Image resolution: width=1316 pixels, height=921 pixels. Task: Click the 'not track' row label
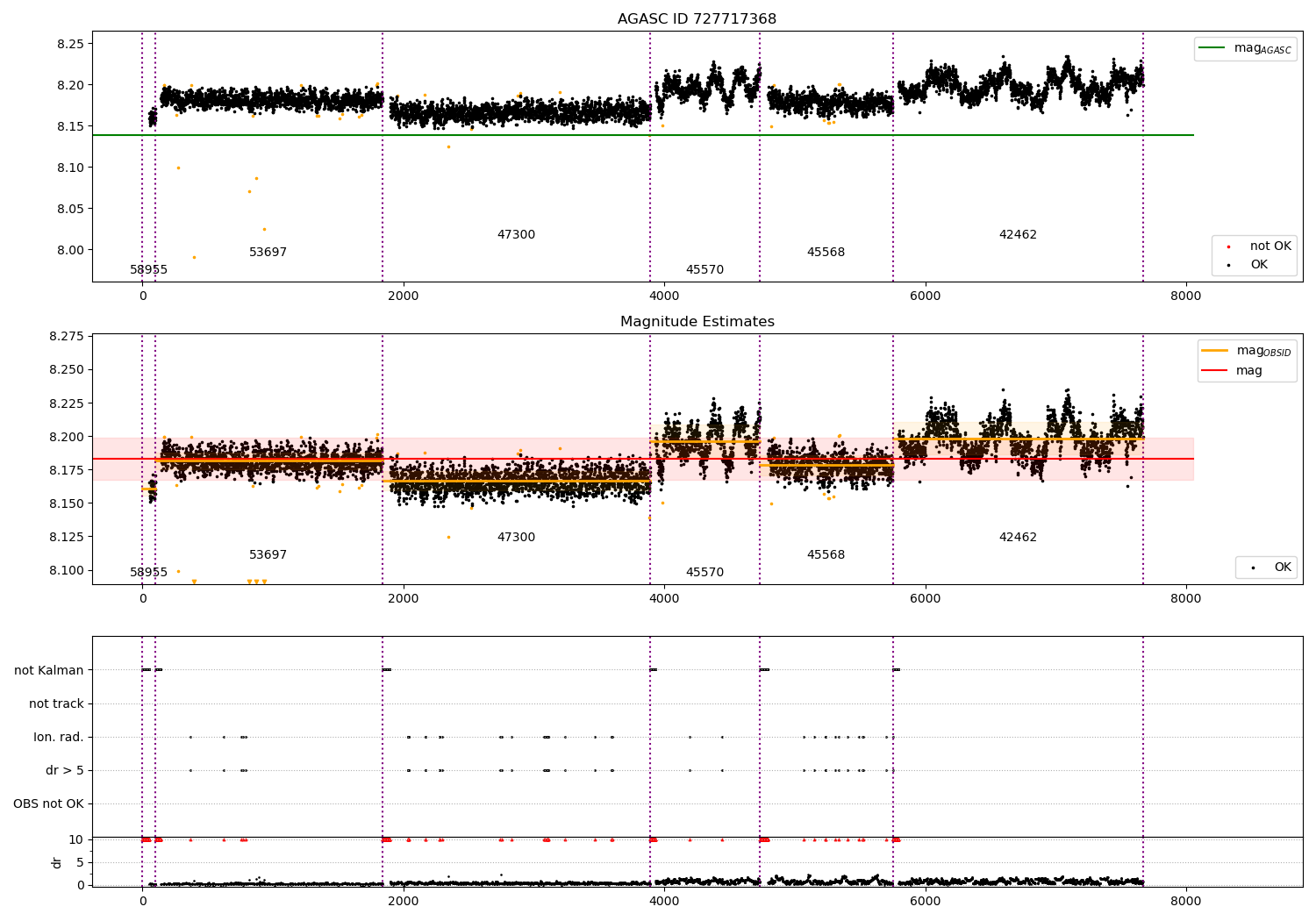click(x=56, y=703)
